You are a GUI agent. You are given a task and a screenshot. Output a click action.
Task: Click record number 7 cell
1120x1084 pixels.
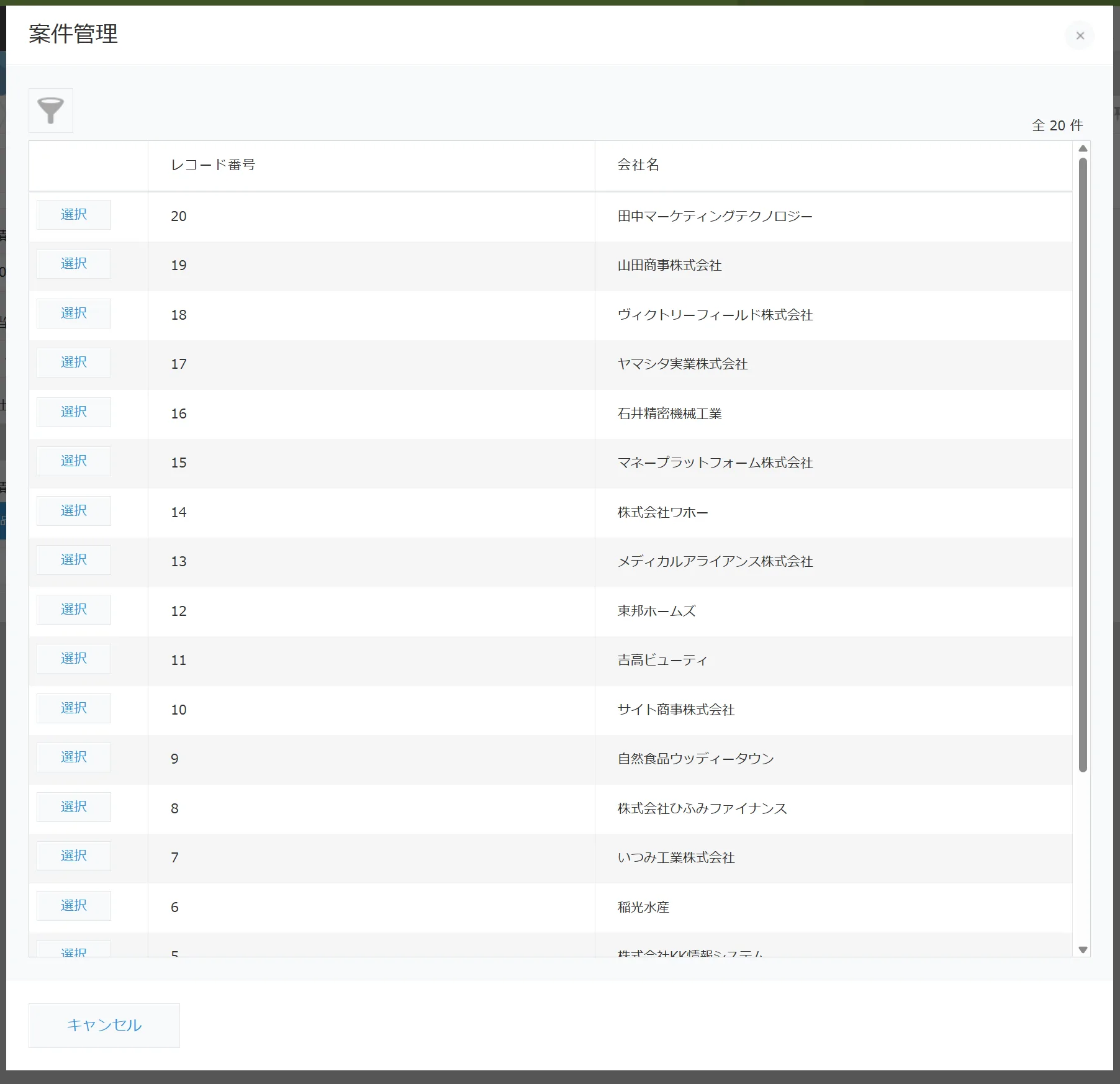click(371, 858)
